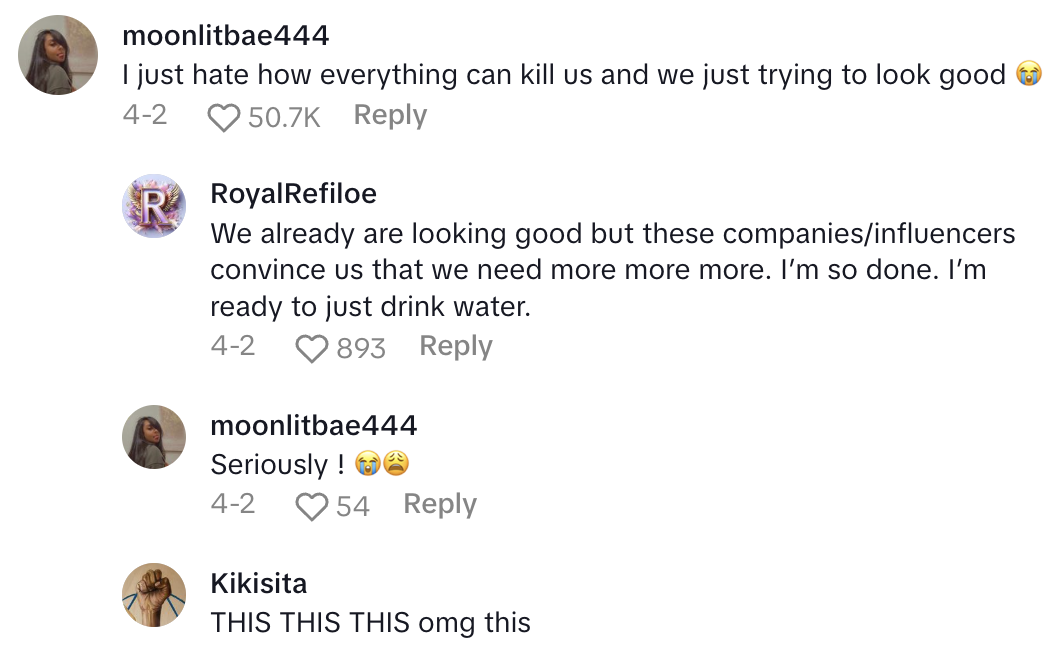Image resolution: width=1064 pixels, height=648 pixels.
Task: Reply to the "everything can kill us" comment
Action: (x=390, y=116)
